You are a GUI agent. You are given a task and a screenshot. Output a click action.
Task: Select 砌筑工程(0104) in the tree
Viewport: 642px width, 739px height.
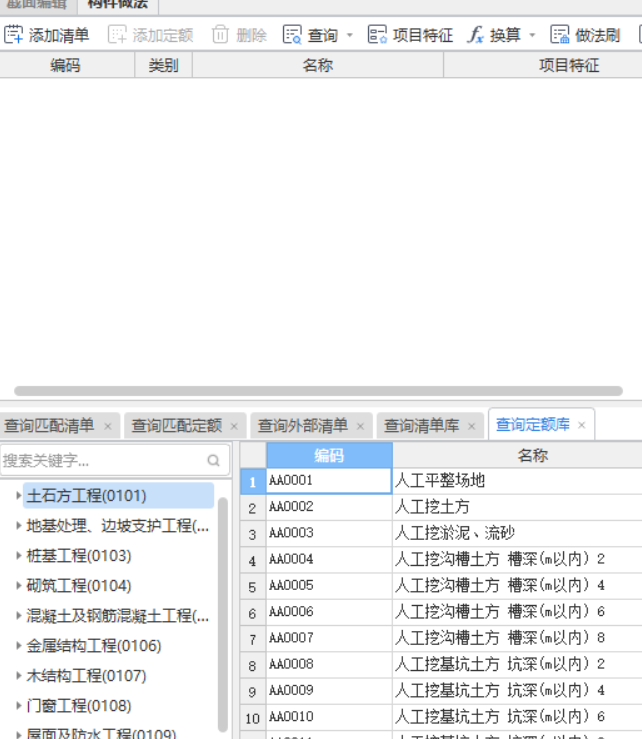click(x=79, y=585)
